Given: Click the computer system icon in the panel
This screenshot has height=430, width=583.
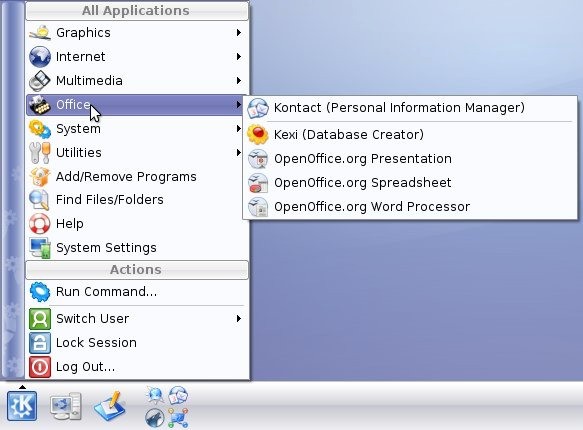Looking at the screenshot, I should (x=66, y=406).
